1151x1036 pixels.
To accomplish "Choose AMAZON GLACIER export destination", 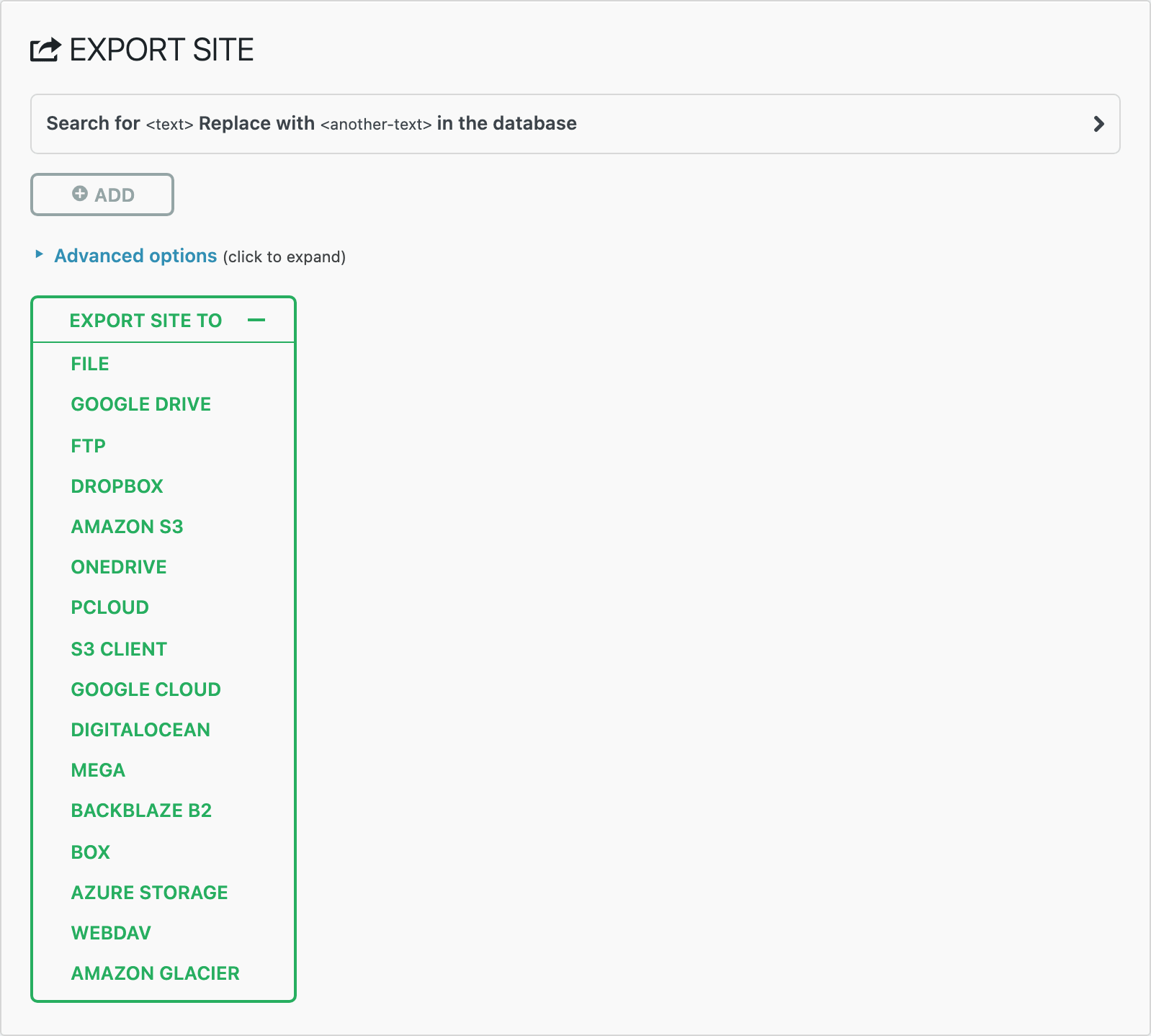I will tap(156, 973).
